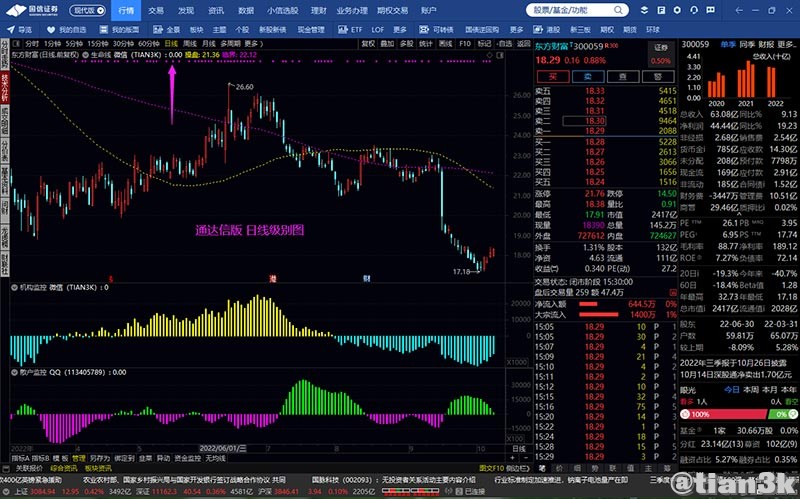Switch to 综合资讯 bottom tab
800x499 pixels.
63,468
